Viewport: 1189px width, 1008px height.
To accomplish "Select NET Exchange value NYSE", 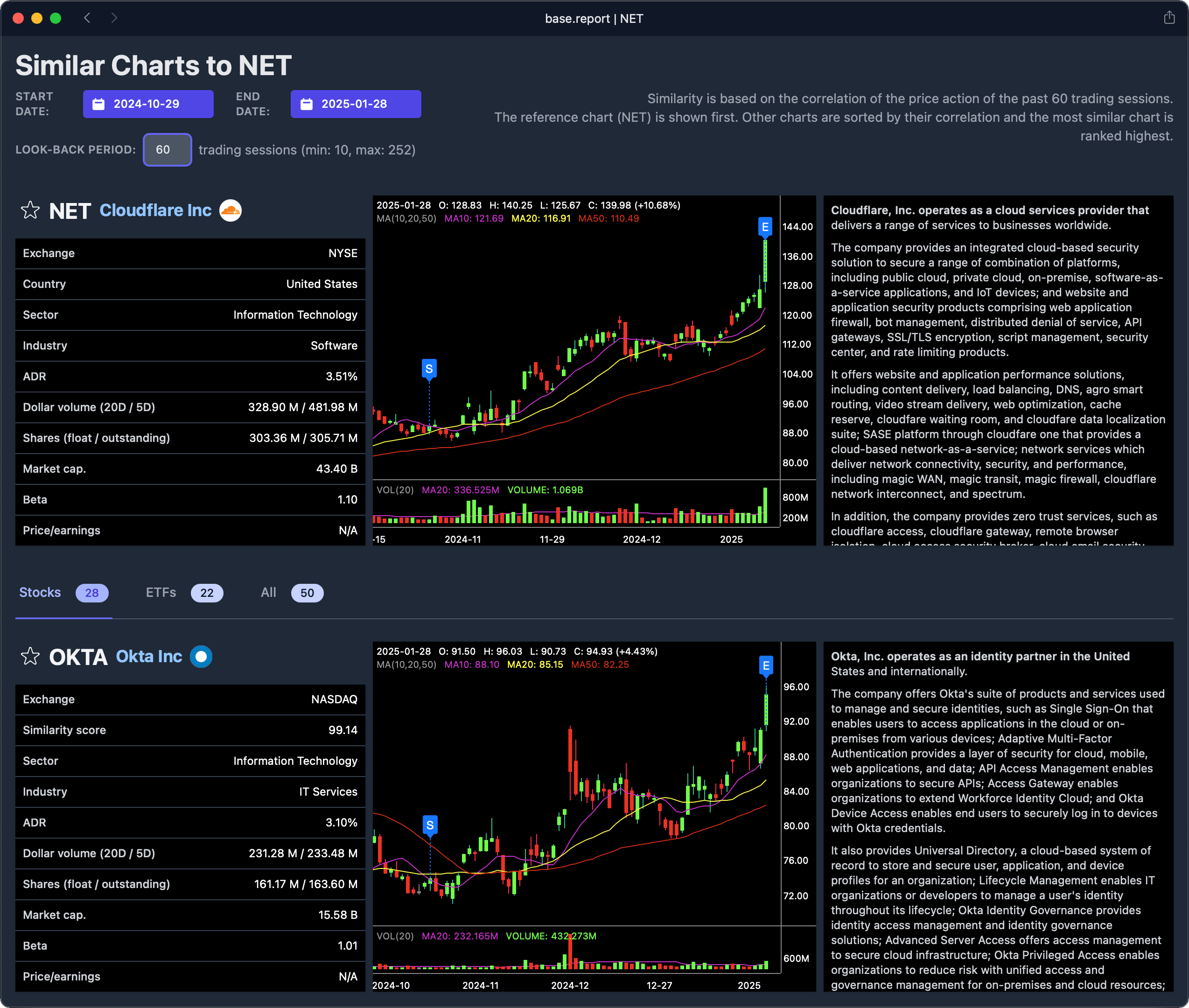I will [x=343, y=253].
